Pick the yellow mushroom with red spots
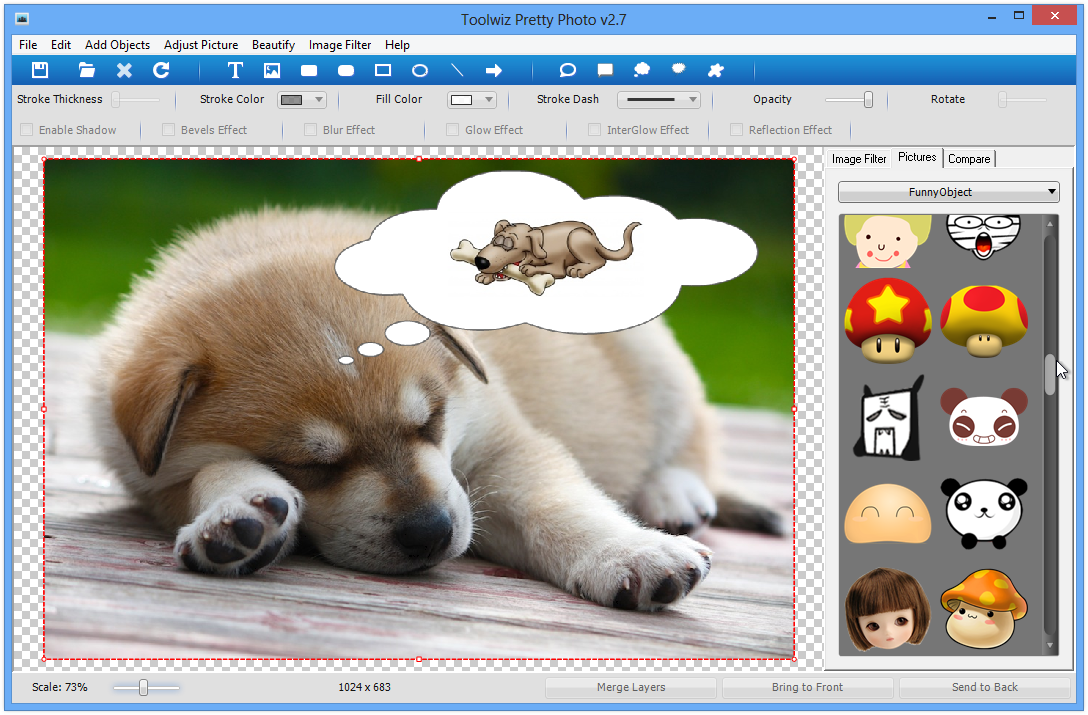This screenshot has width=1088, height=715. click(984, 321)
